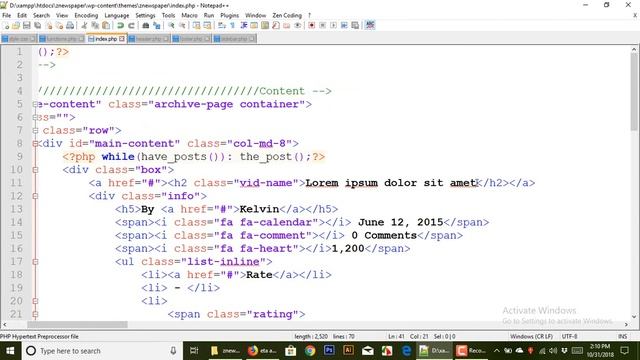This screenshot has width=640, height=360.
Task: Open the Zen Coding menu
Action: click(287, 15)
